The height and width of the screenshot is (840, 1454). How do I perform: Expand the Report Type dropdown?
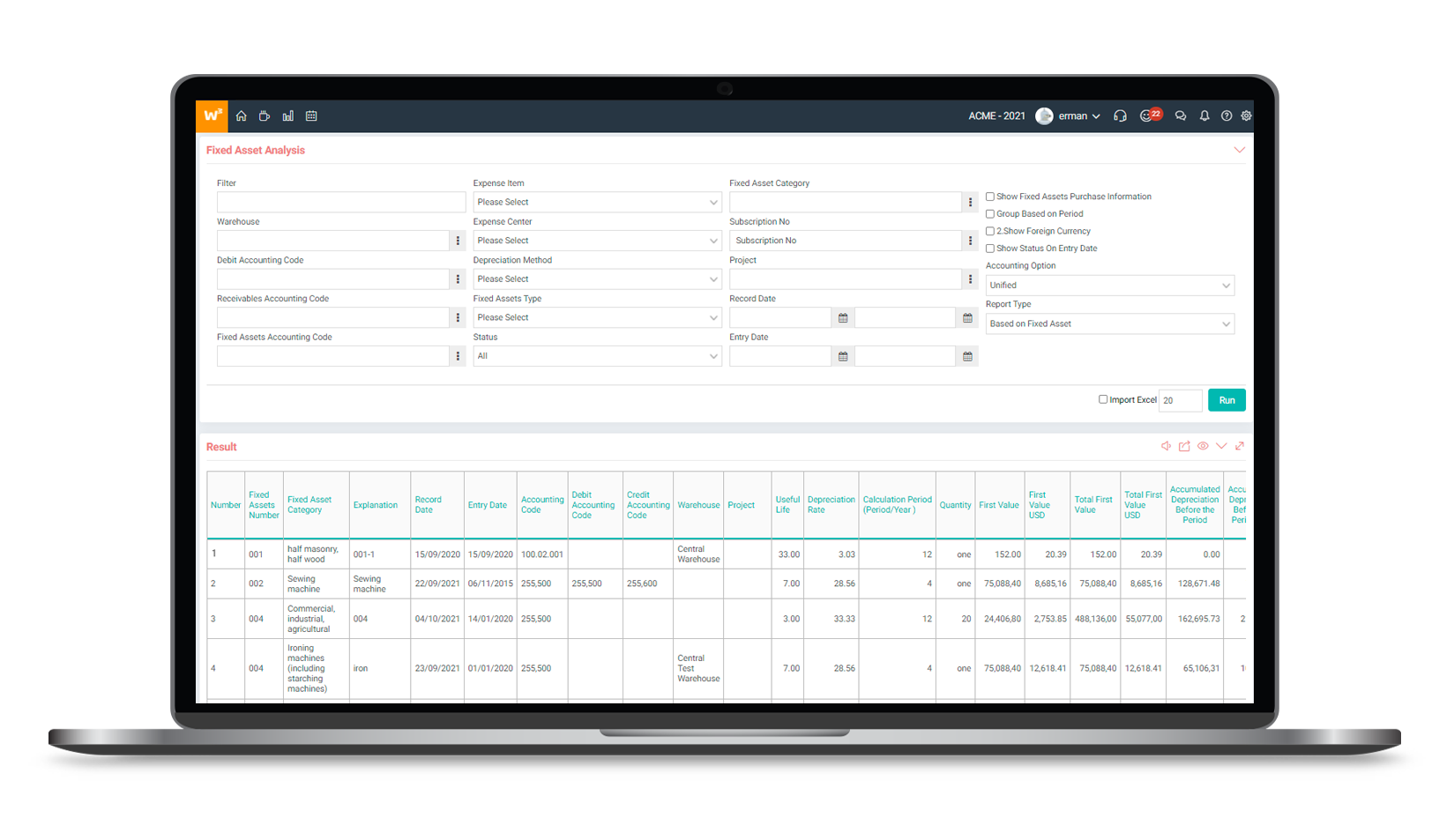click(1109, 324)
